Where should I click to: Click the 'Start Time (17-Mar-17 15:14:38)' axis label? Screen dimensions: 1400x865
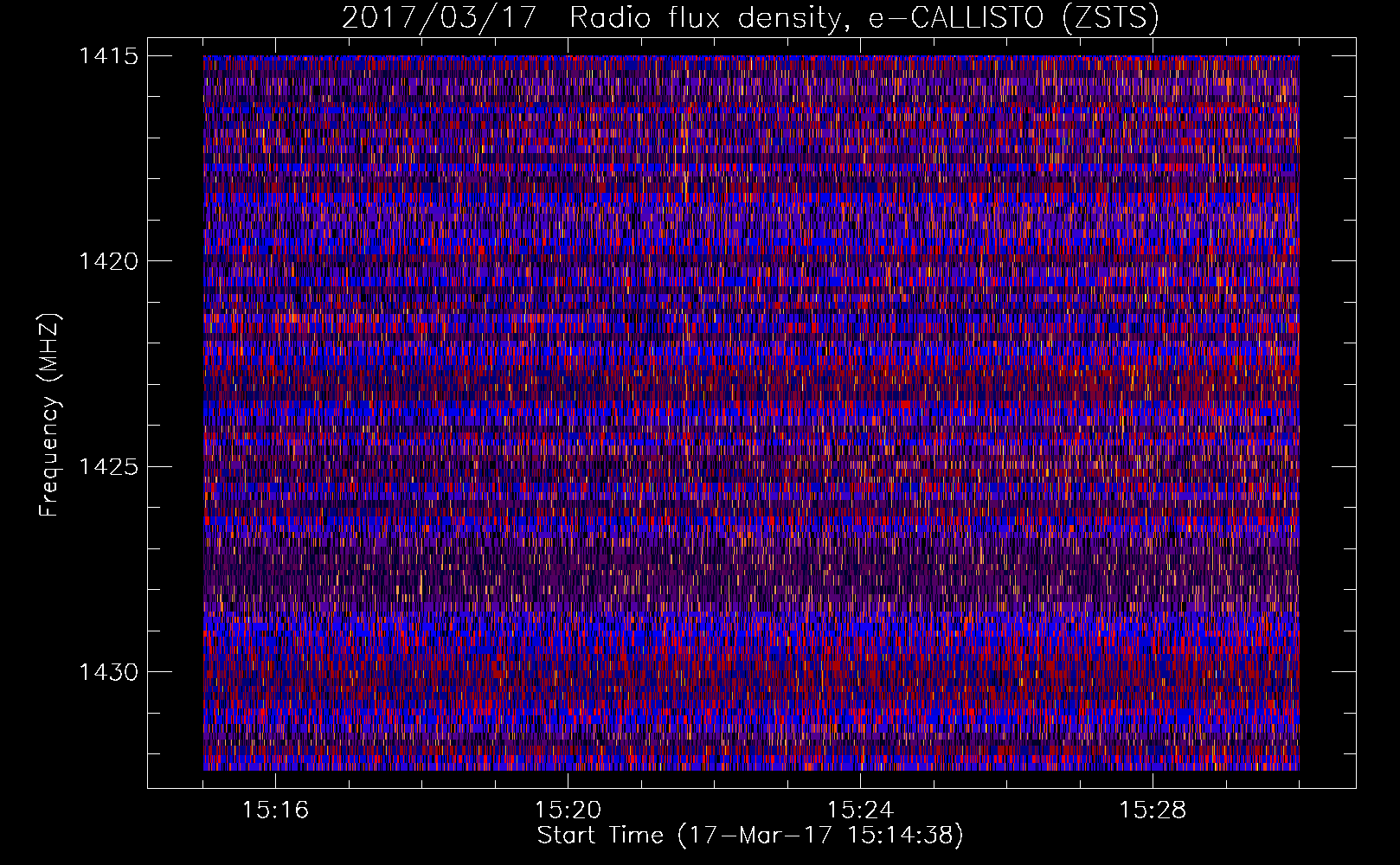[x=750, y=836]
